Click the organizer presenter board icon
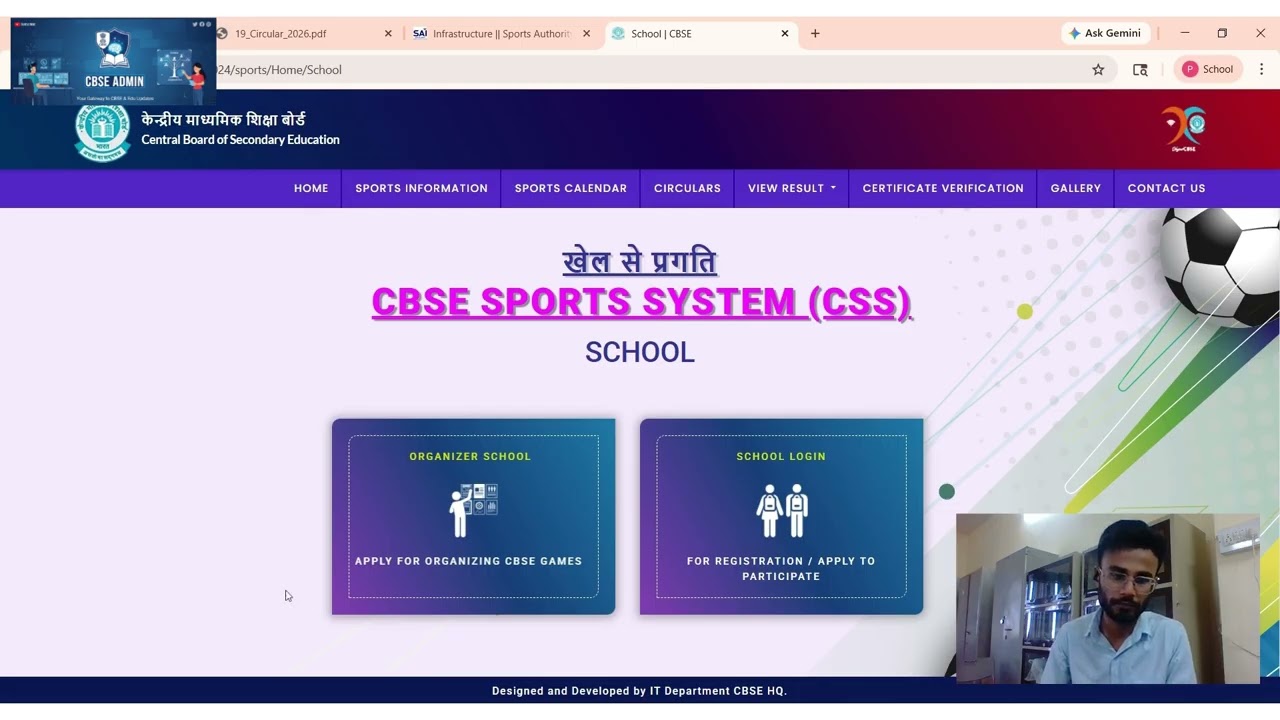 click(473, 510)
